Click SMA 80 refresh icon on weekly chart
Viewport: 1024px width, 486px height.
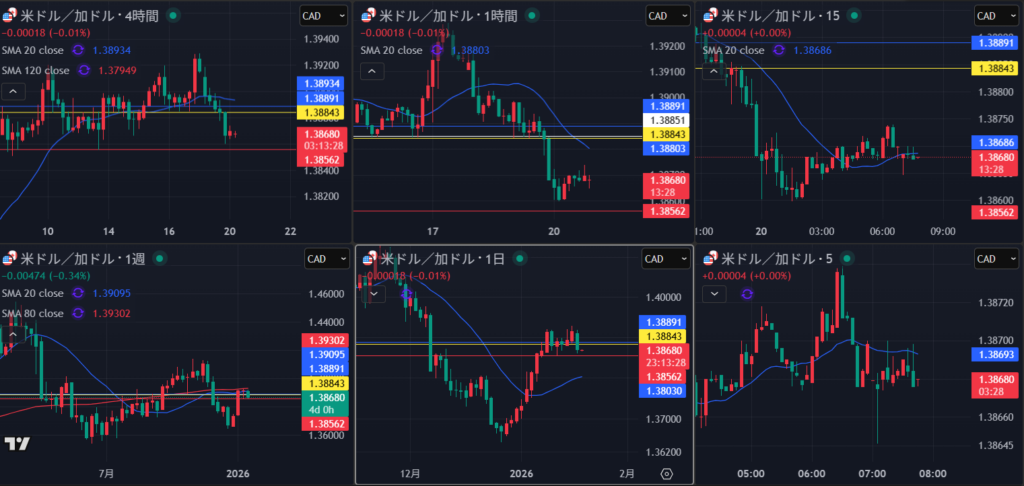coord(77,313)
